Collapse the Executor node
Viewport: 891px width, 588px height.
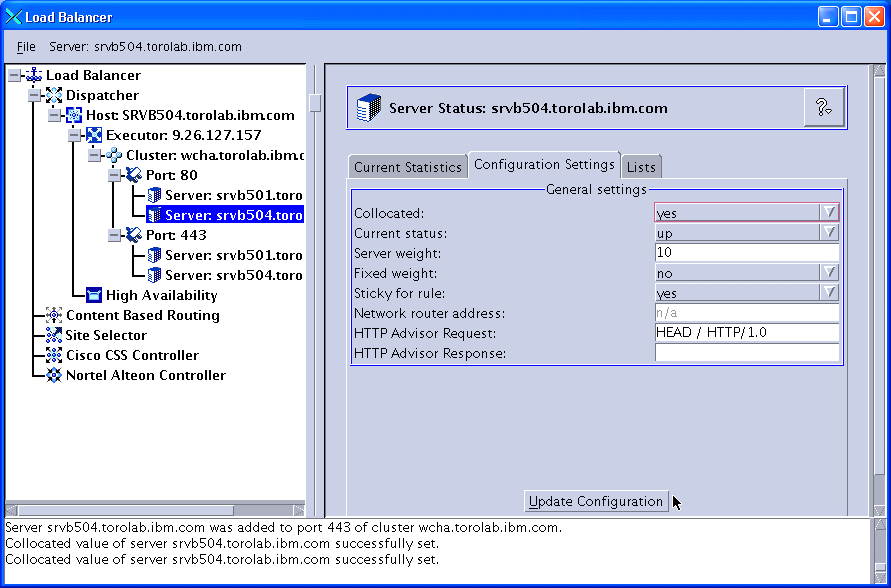[74, 135]
